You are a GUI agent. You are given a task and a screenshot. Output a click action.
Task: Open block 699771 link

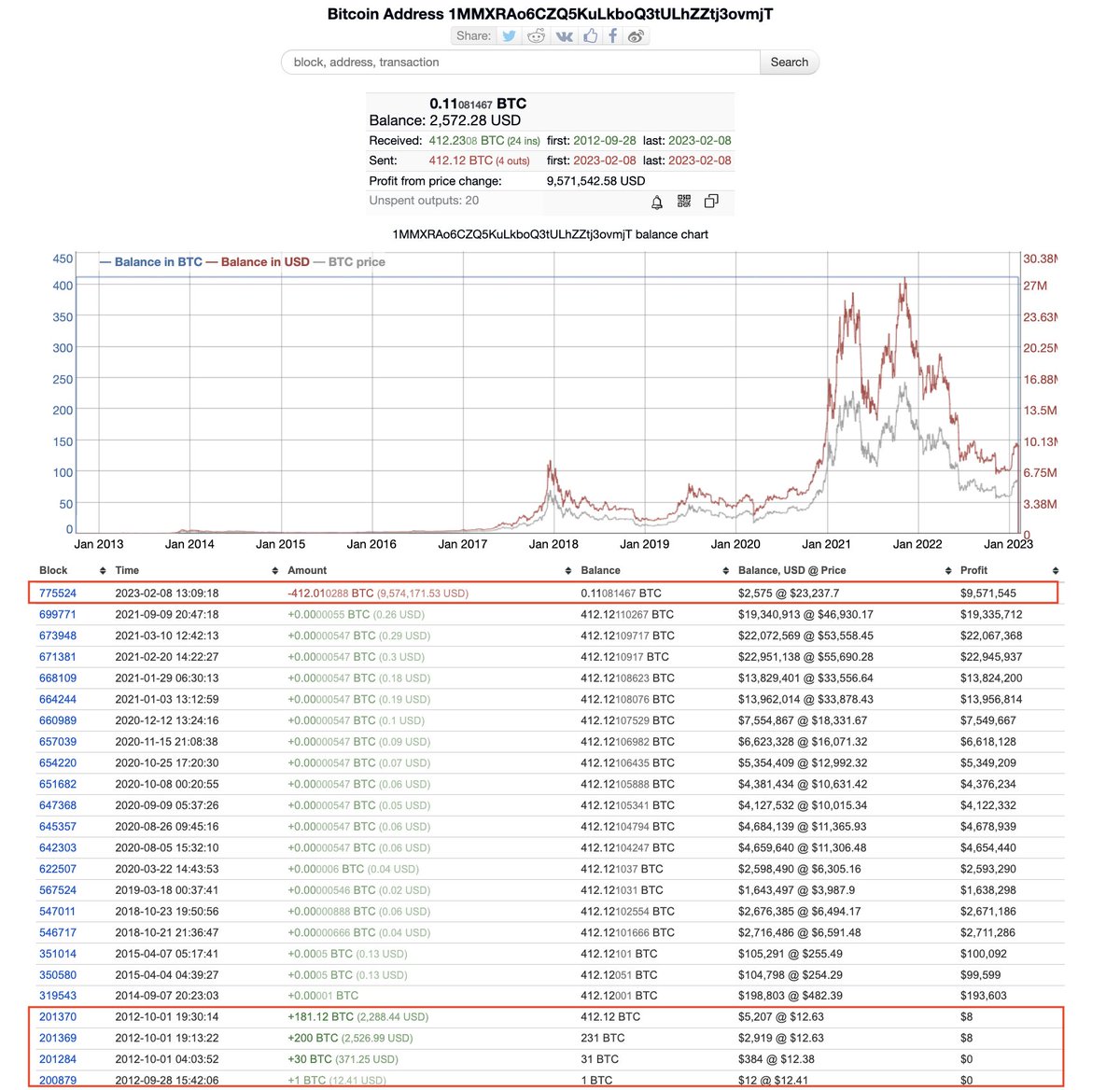58,615
